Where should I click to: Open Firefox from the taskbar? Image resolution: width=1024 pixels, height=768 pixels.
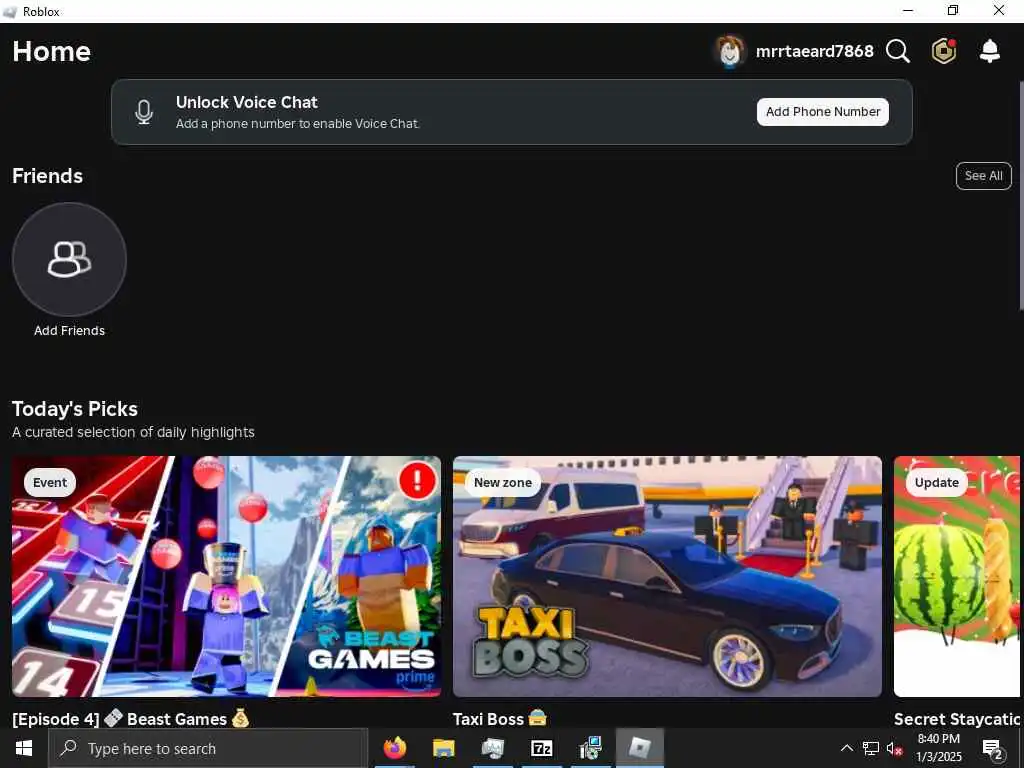(x=394, y=748)
